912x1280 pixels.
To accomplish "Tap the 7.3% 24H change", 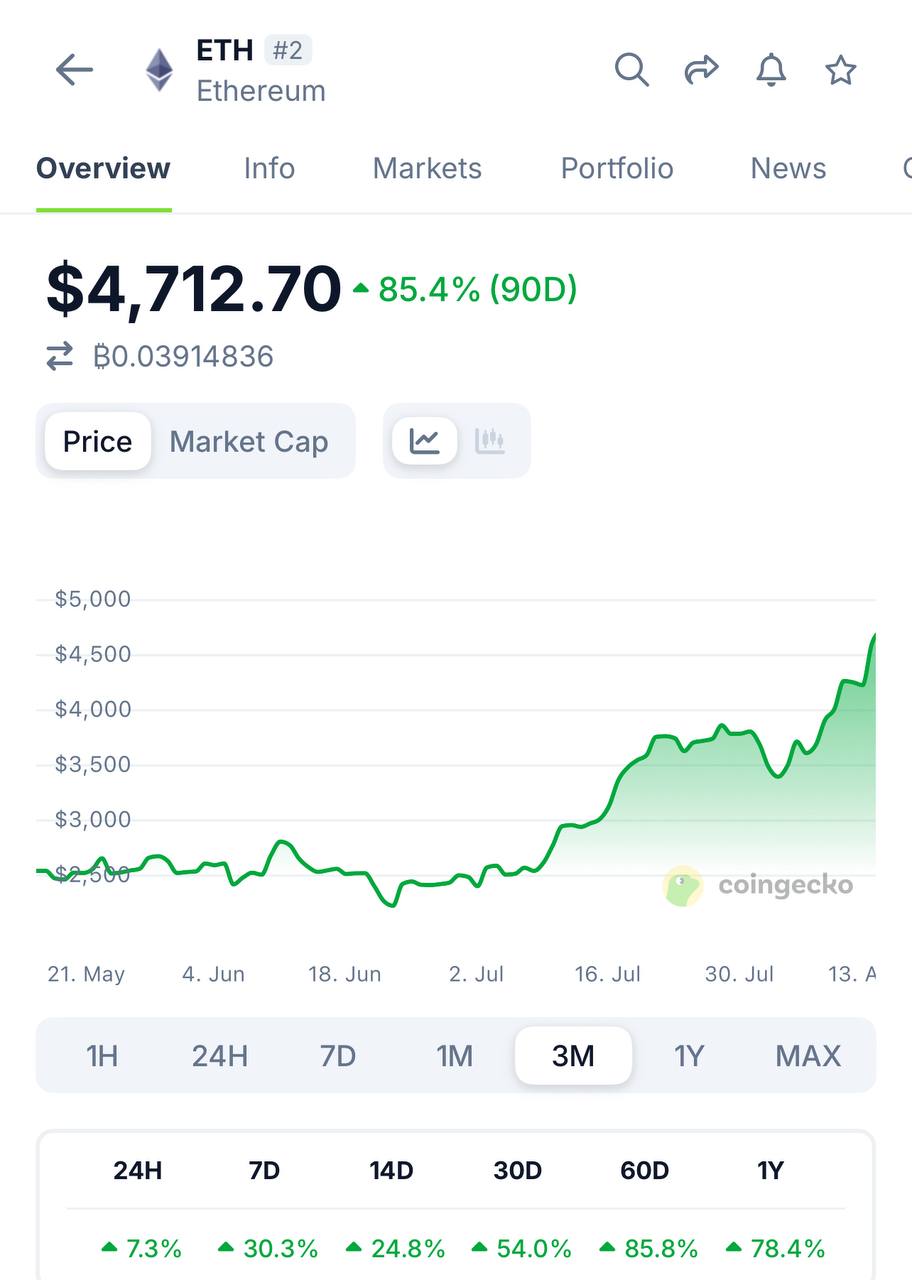I will 141,1248.
